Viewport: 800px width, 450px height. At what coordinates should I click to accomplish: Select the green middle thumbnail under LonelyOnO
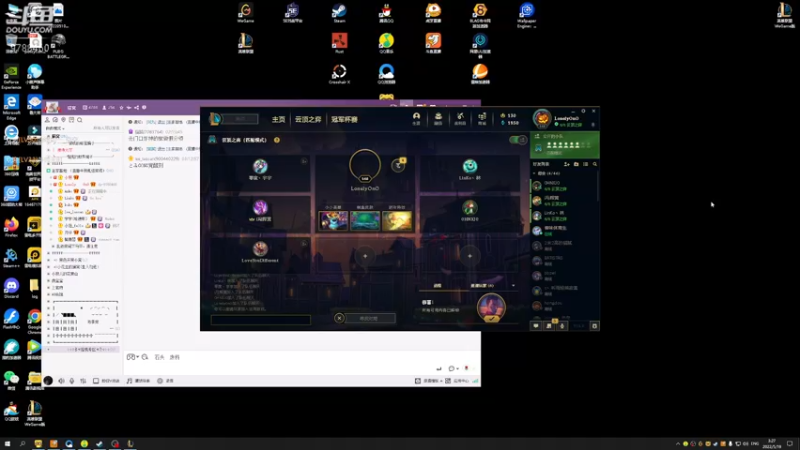click(x=365, y=221)
